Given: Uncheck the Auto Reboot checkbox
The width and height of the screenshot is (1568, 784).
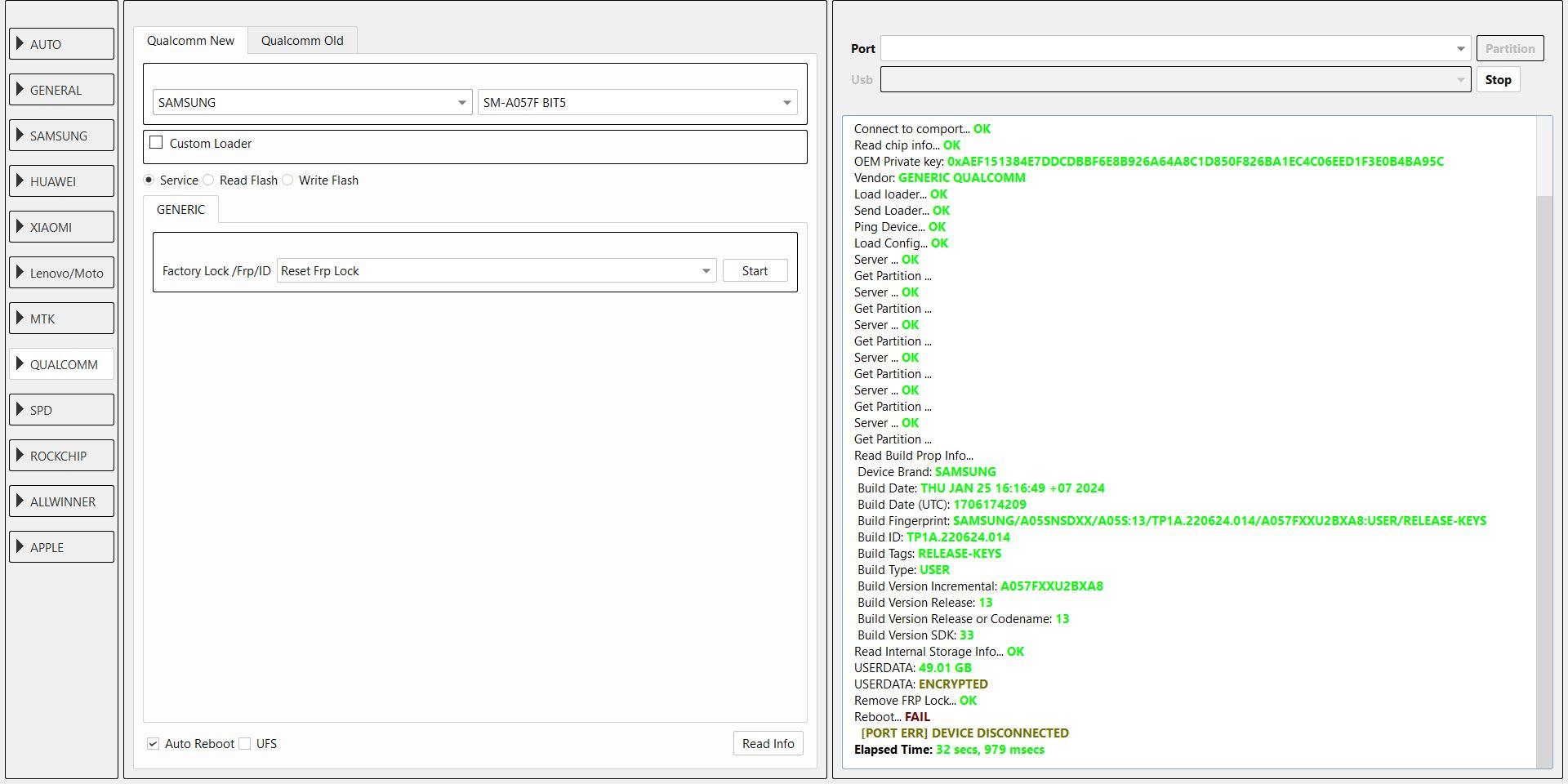Looking at the screenshot, I should coord(153,744).
